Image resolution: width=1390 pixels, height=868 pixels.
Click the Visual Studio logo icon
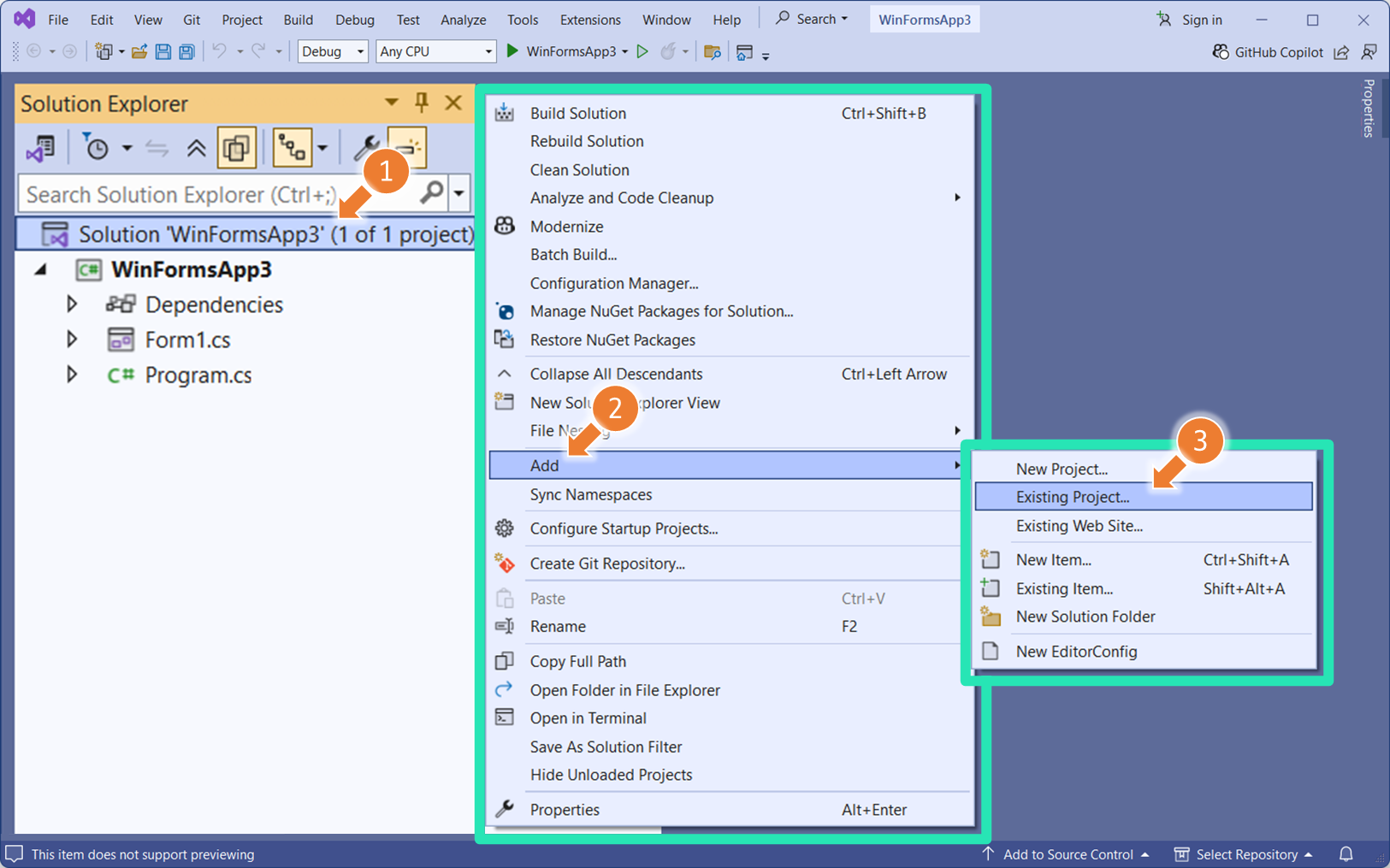tap(24, 19)
